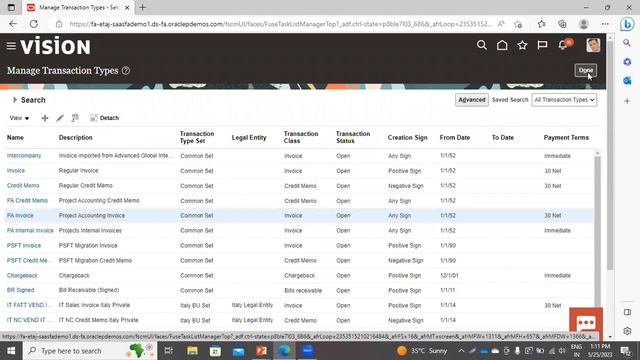Open Intercompany transaction type link
The width and height of the screenshot is (640, 360).
pyautogui.click(x=24, y=156)
